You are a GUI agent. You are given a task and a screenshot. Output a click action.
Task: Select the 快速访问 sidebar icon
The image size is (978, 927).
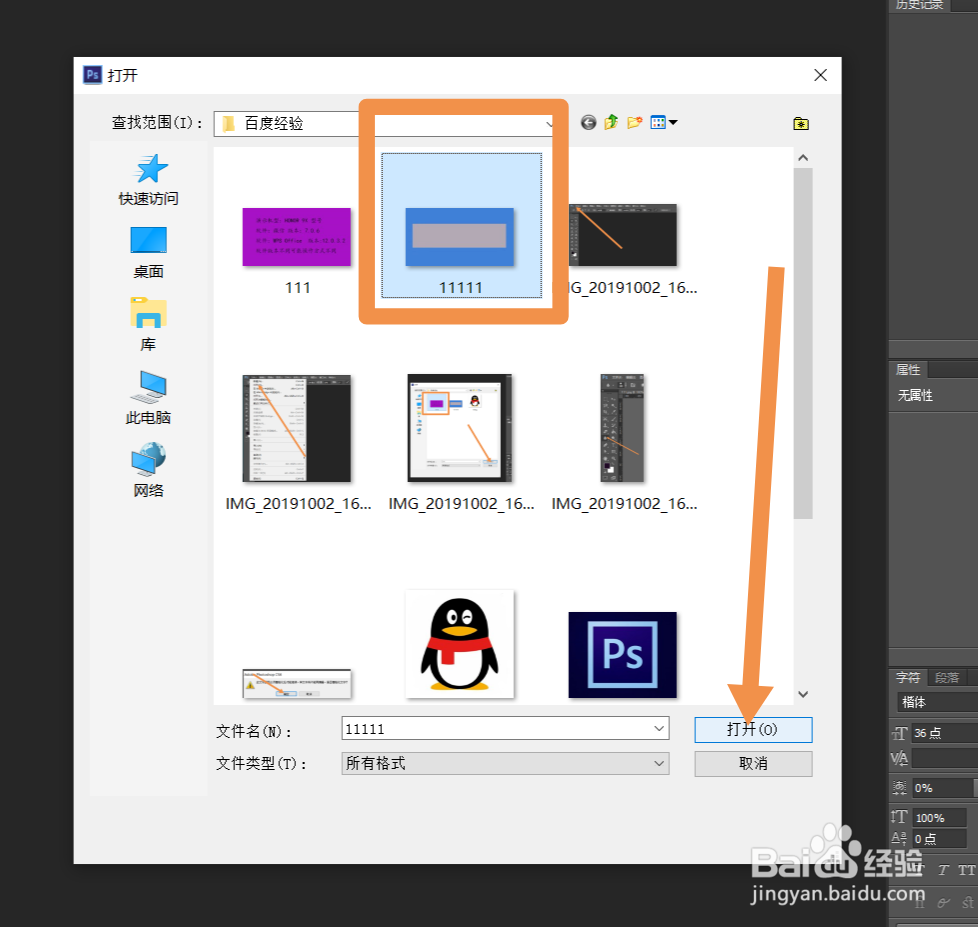(148, 168)
